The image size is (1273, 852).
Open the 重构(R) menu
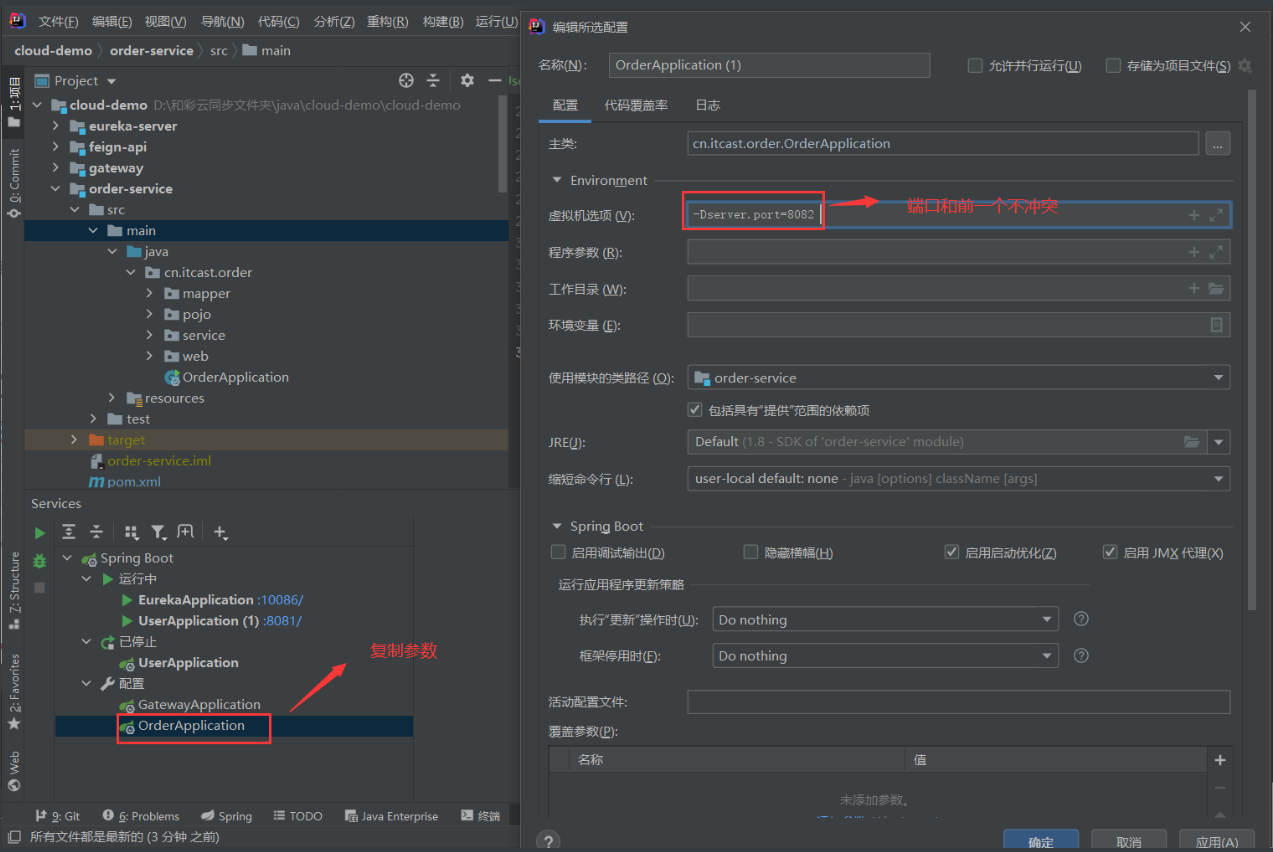point(387,22)
